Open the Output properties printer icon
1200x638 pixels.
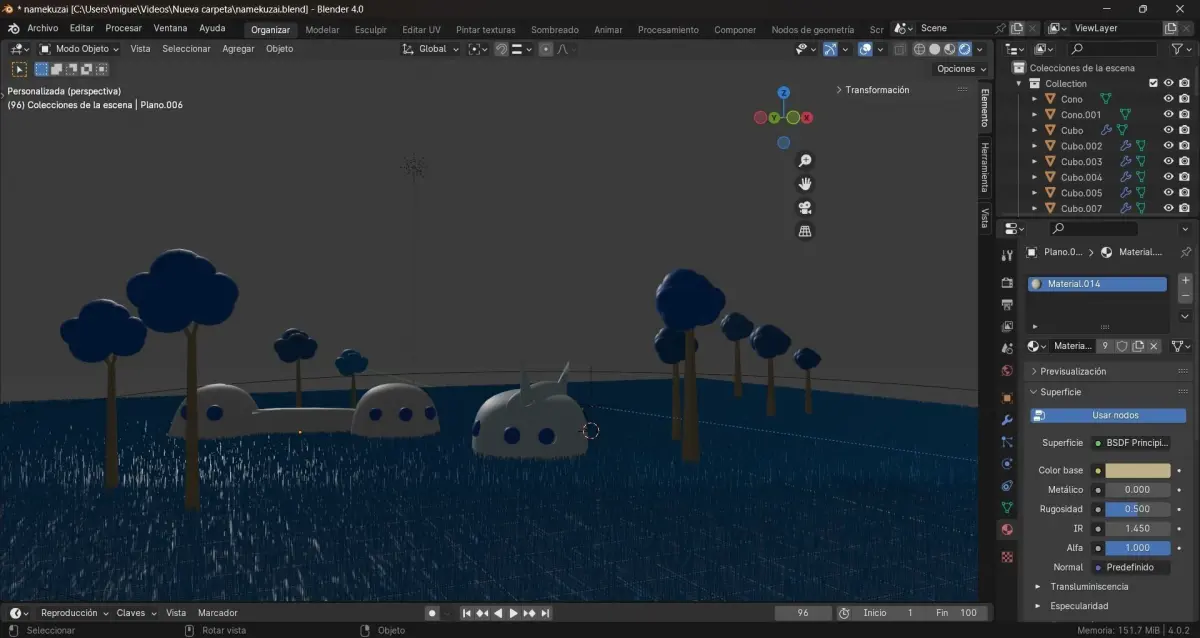tap(1007, 304)
